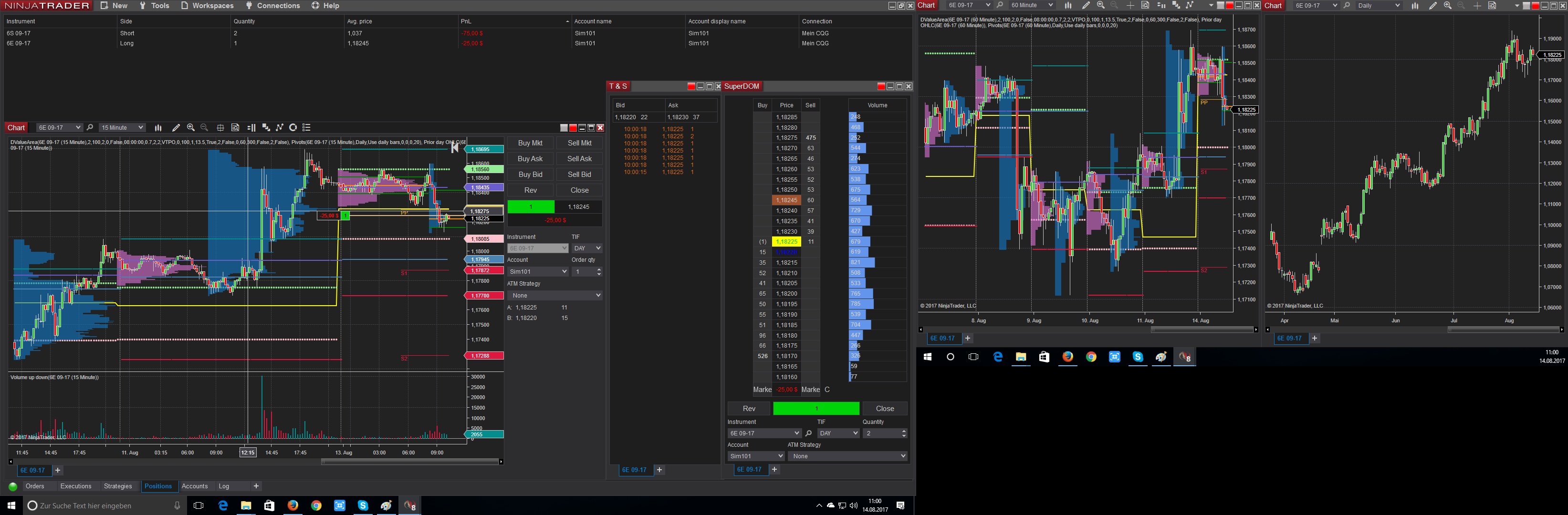Open Chart Trader ATM Strategy dropdown
This screenshot has width=1568, height=515.
(554, 296)
